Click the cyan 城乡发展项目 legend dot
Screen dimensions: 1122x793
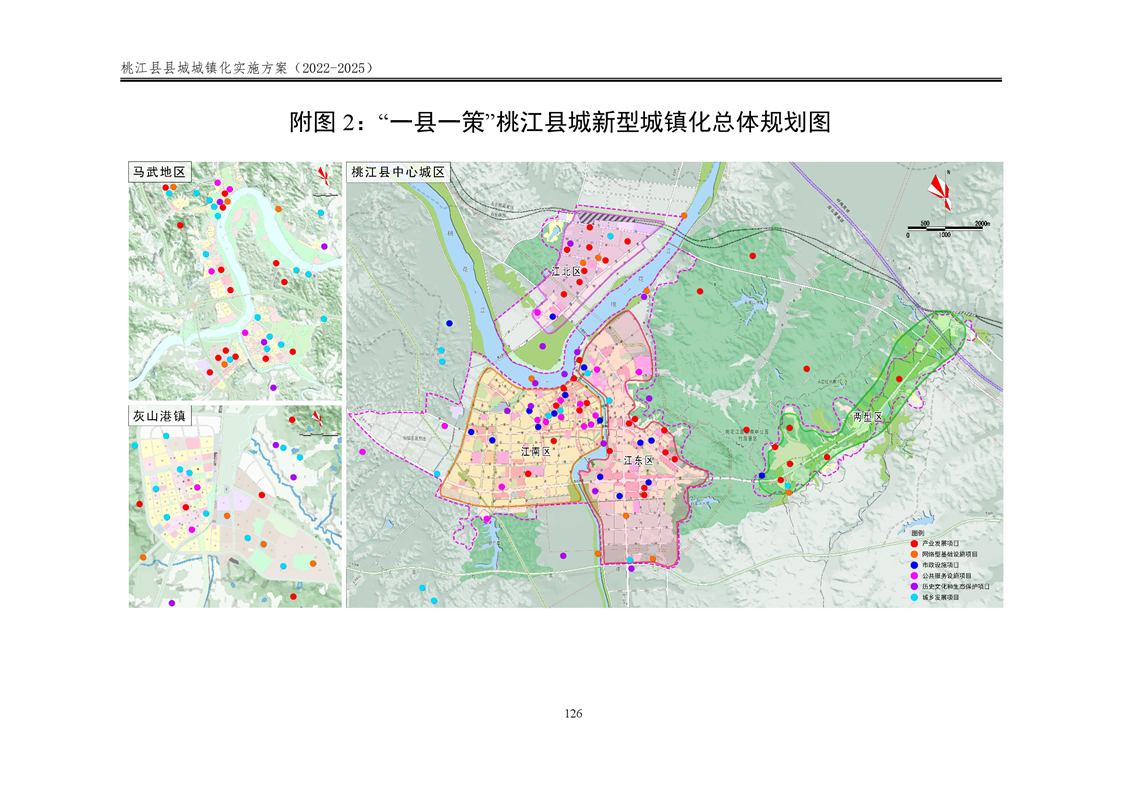tap(914, 597)
